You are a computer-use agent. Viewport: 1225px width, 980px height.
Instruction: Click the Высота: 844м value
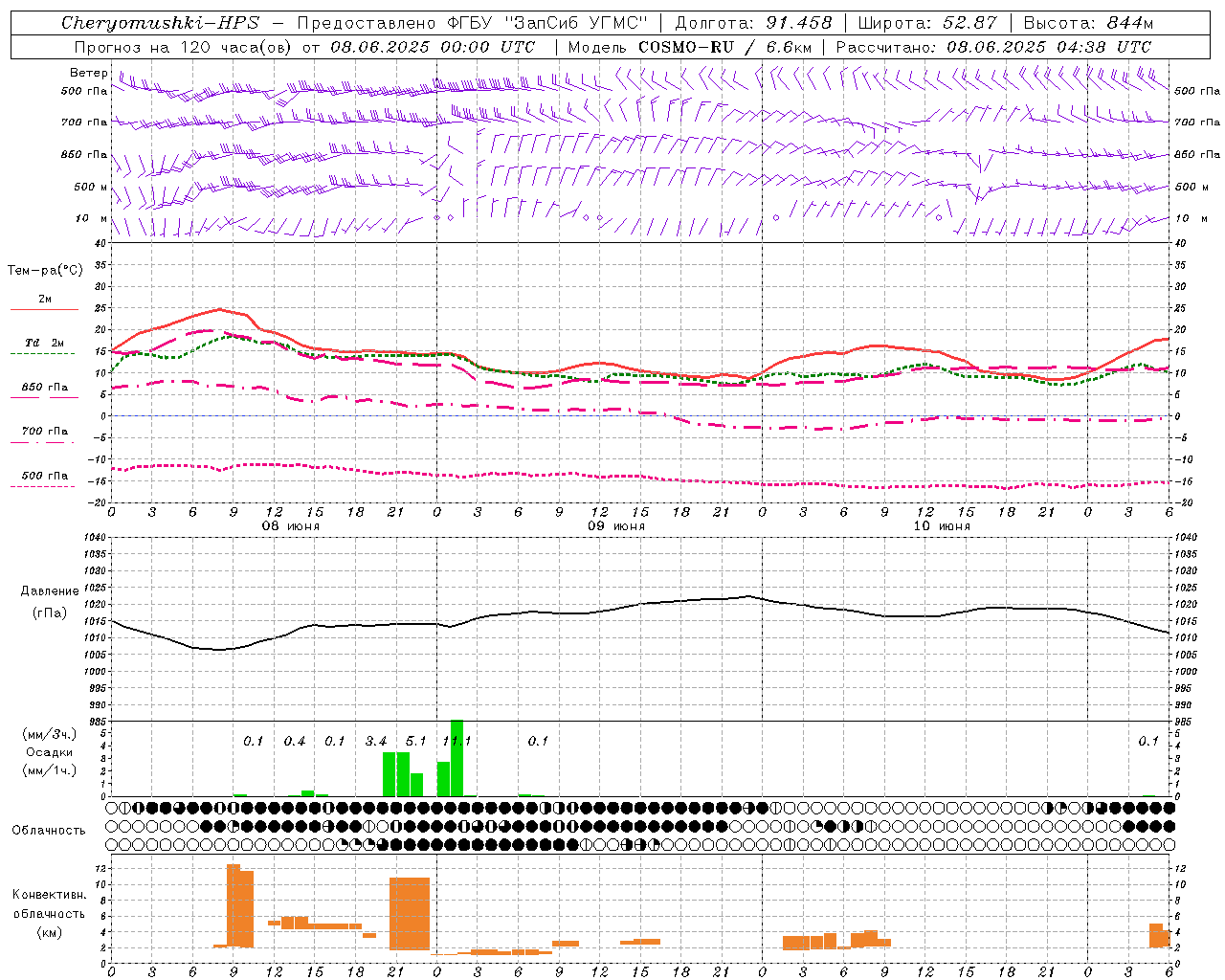(1088, 23)
